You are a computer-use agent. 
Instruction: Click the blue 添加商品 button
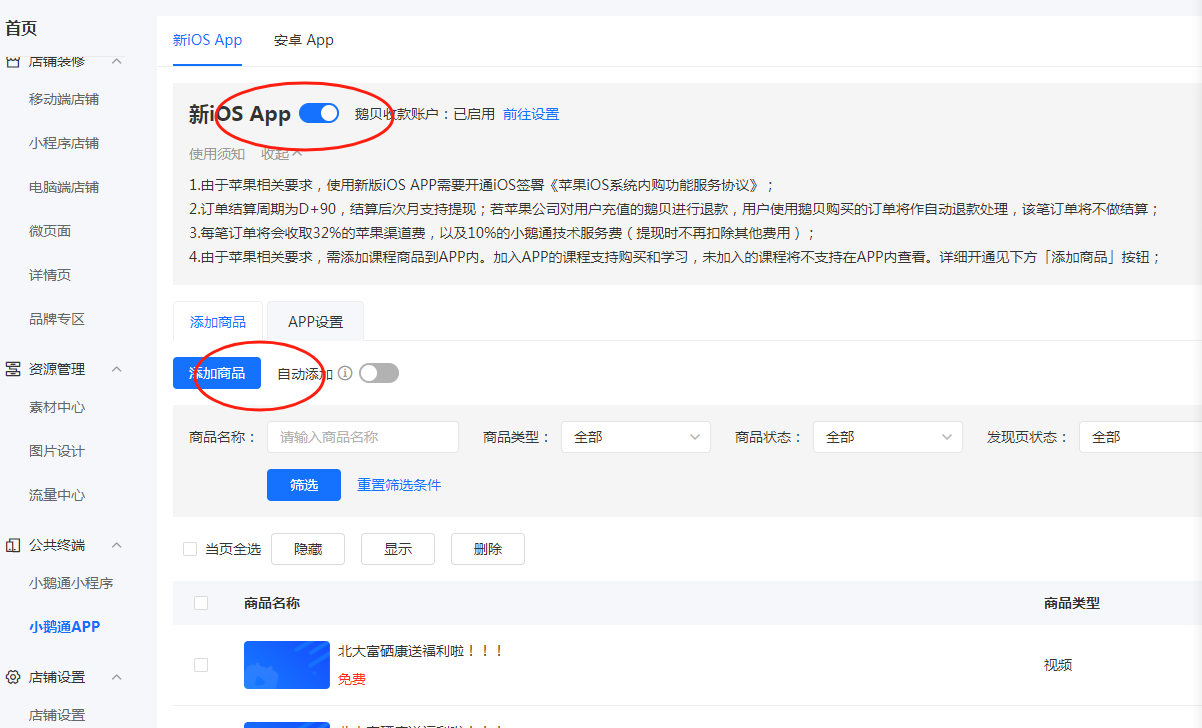pyautogui.click(x=217, y=373)
